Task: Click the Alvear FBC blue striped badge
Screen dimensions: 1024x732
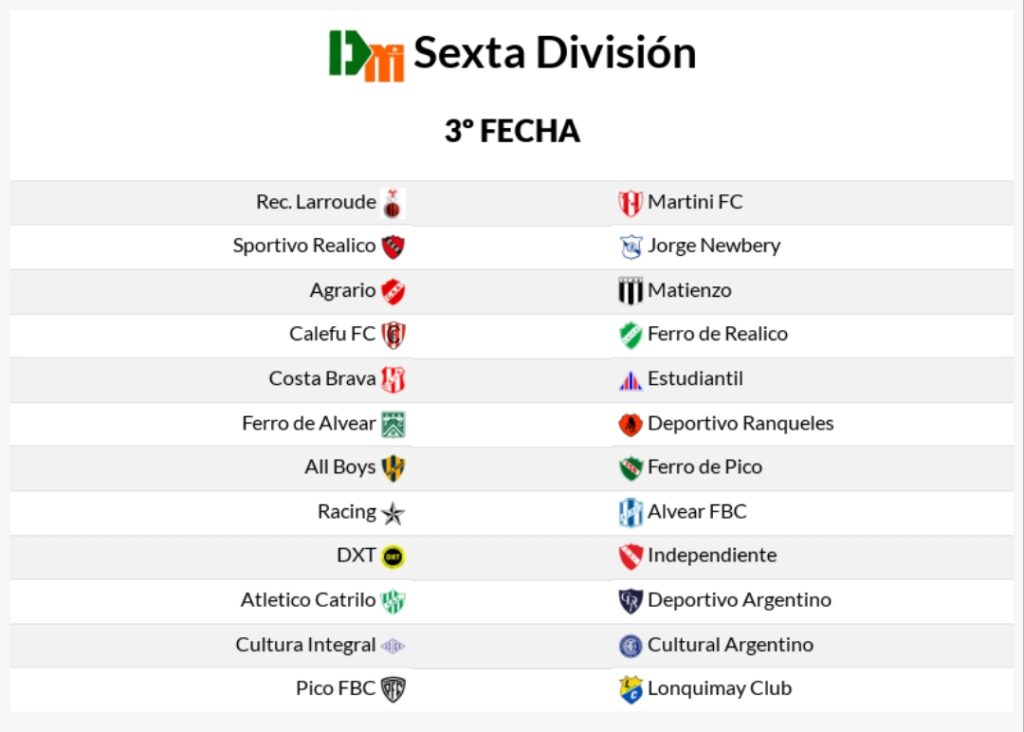Action: tap(630, 513)
